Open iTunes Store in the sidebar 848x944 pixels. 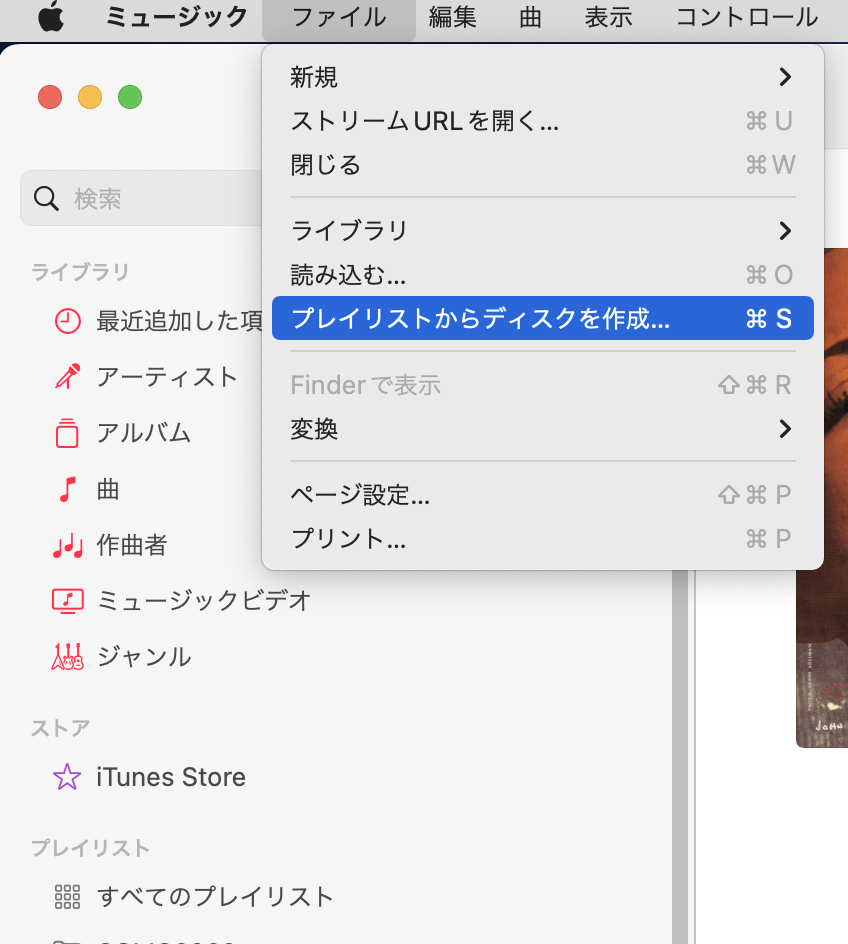(171, 777)
